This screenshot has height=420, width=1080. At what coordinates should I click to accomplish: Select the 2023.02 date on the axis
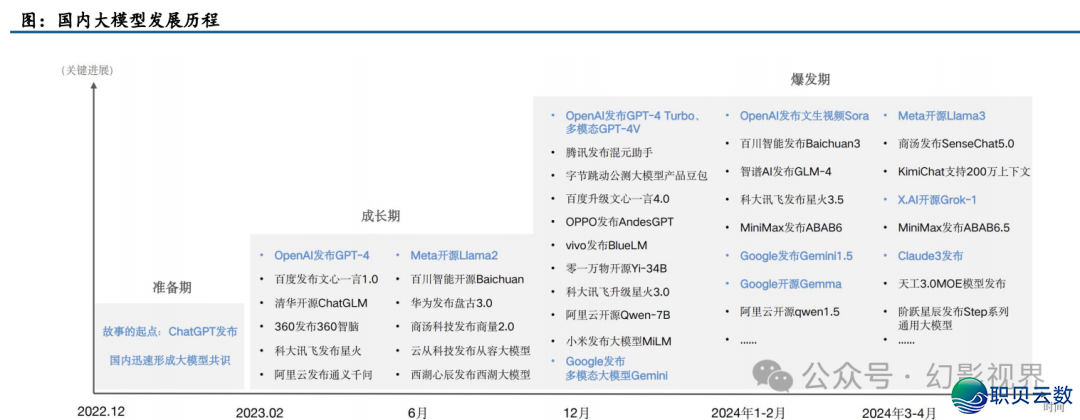[259, 411]
